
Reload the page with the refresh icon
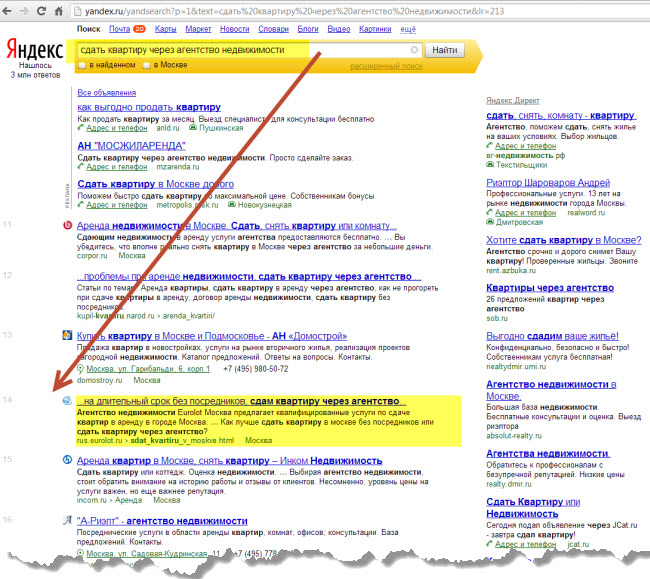click(41, 11)
